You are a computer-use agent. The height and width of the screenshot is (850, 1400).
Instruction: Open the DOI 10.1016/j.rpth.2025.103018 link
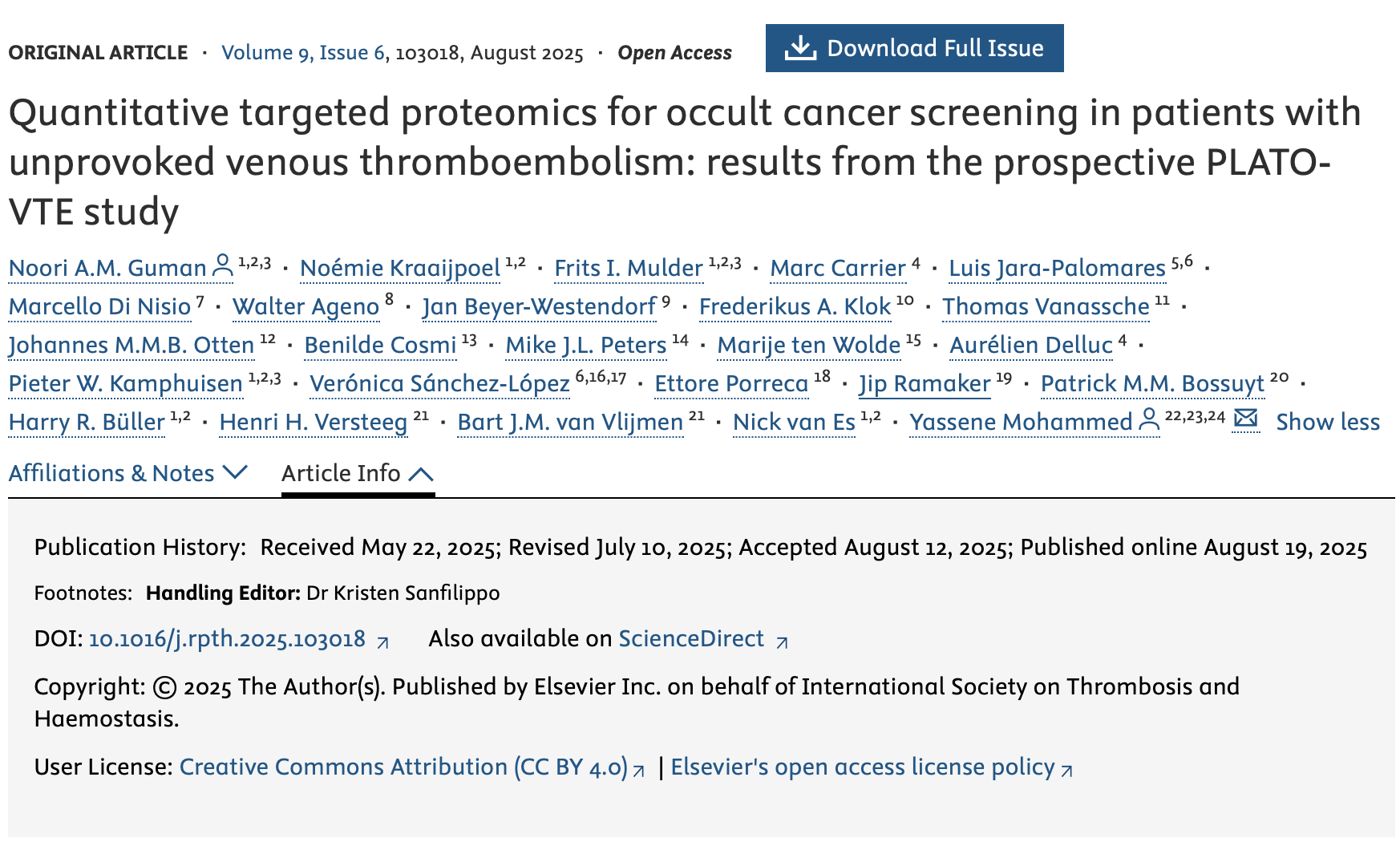click(227, 639)
